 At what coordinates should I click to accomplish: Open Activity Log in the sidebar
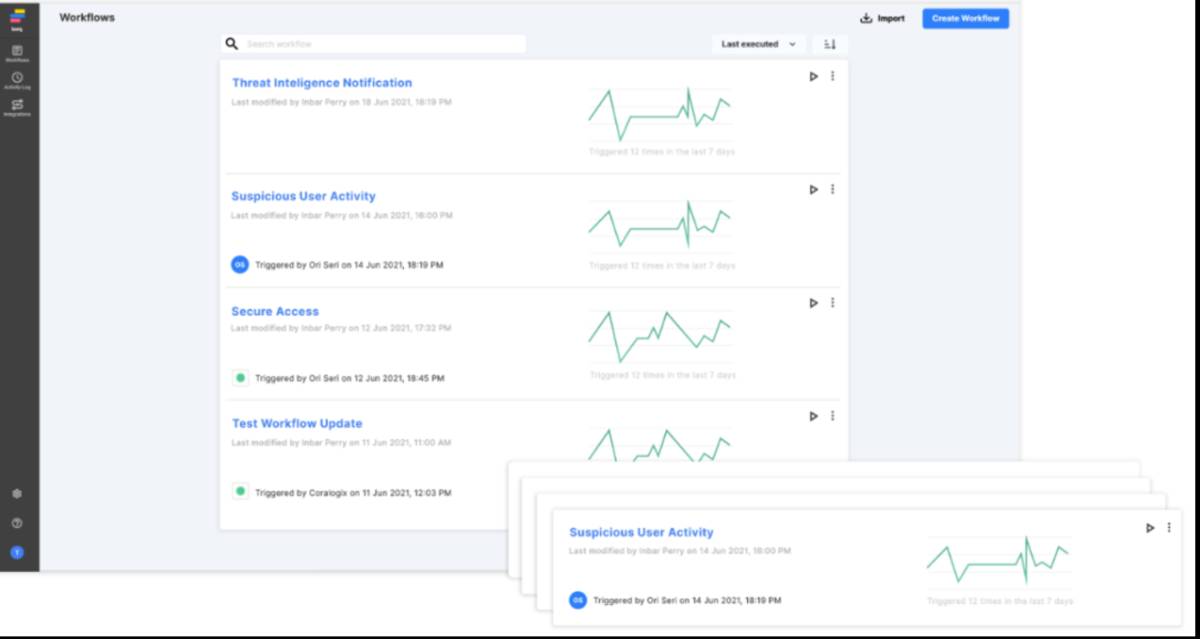[17, 79]
